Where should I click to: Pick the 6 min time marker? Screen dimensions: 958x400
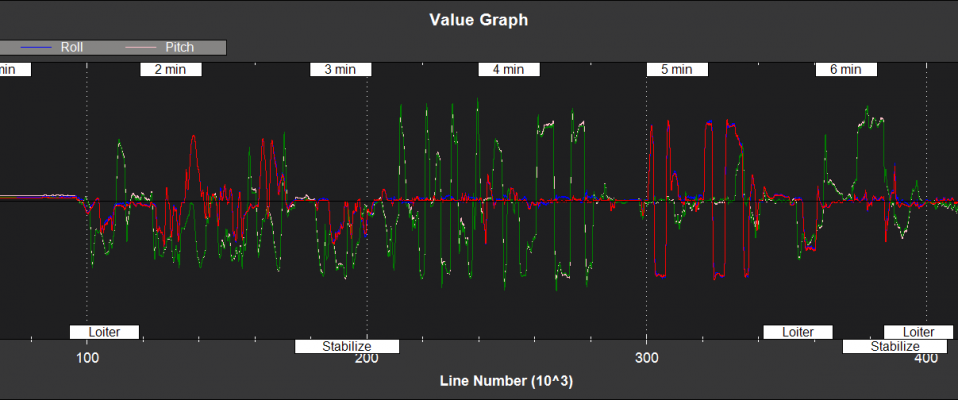tap(846, 70)
